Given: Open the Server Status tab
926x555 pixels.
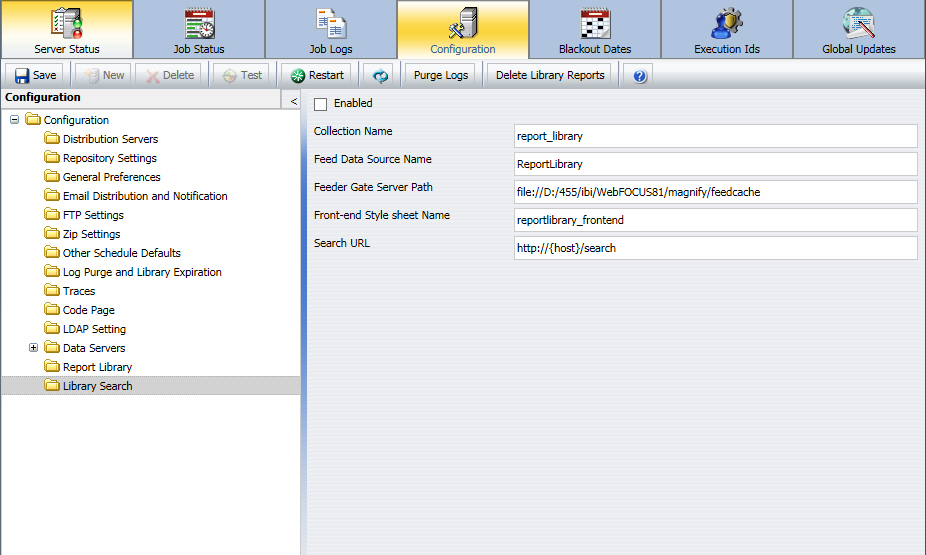Looking at the screenshot, I should click(x=67, y=30).
